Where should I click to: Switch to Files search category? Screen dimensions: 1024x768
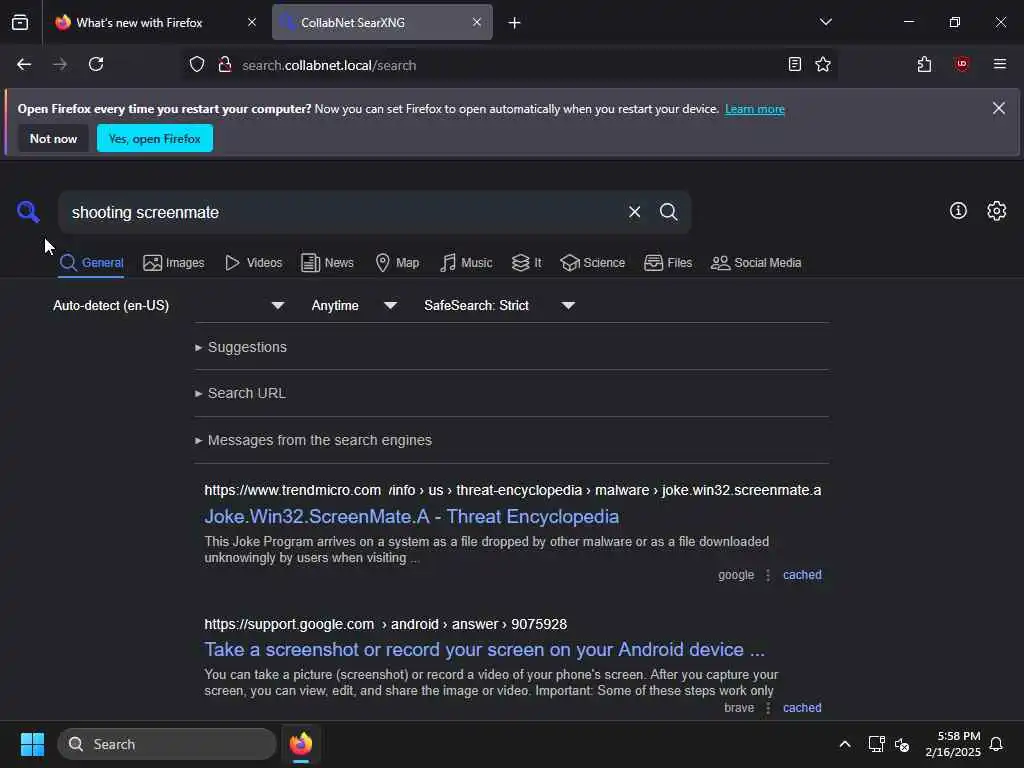pos(667,263)
